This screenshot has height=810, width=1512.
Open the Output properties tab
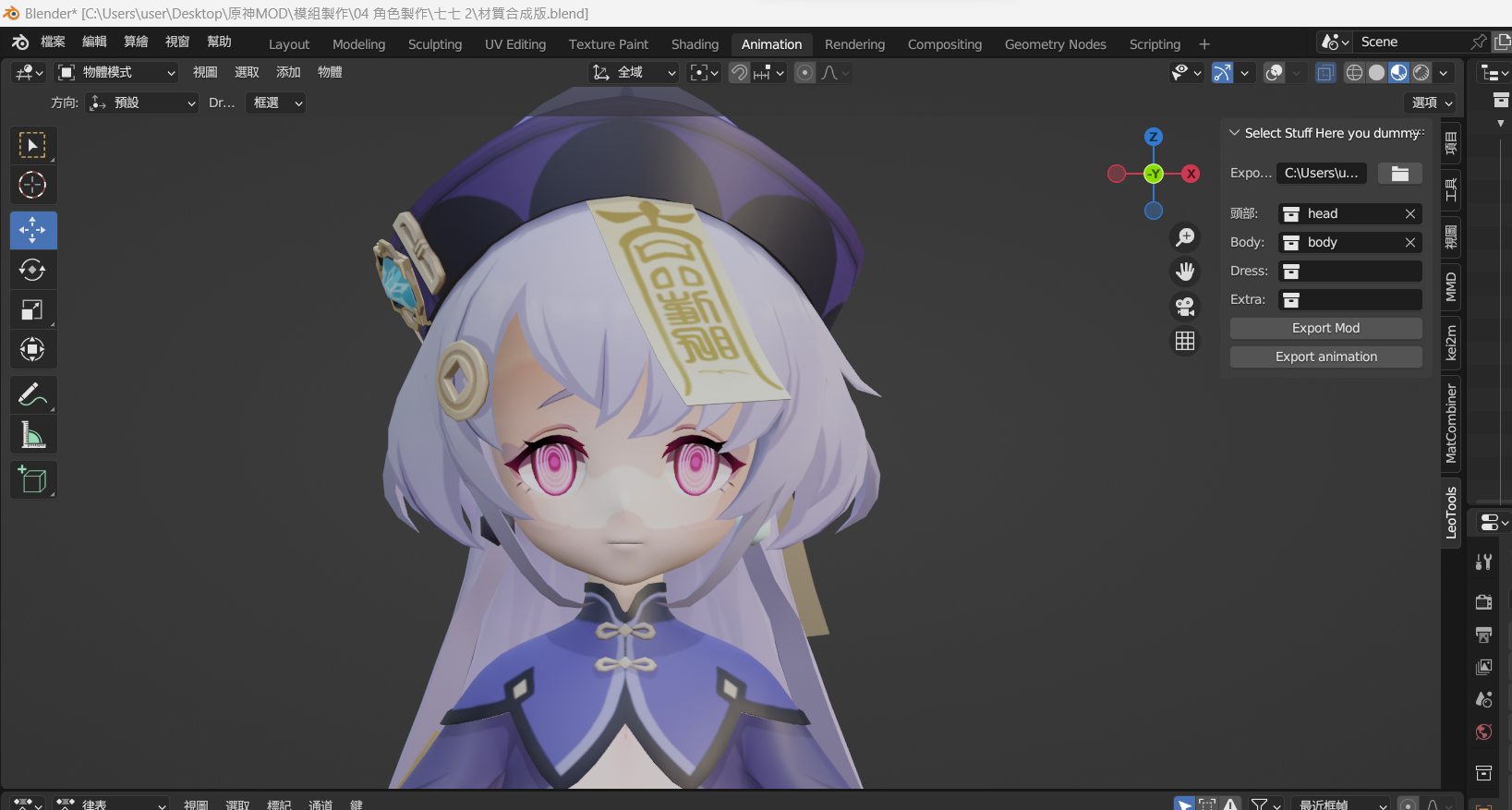1483,635
